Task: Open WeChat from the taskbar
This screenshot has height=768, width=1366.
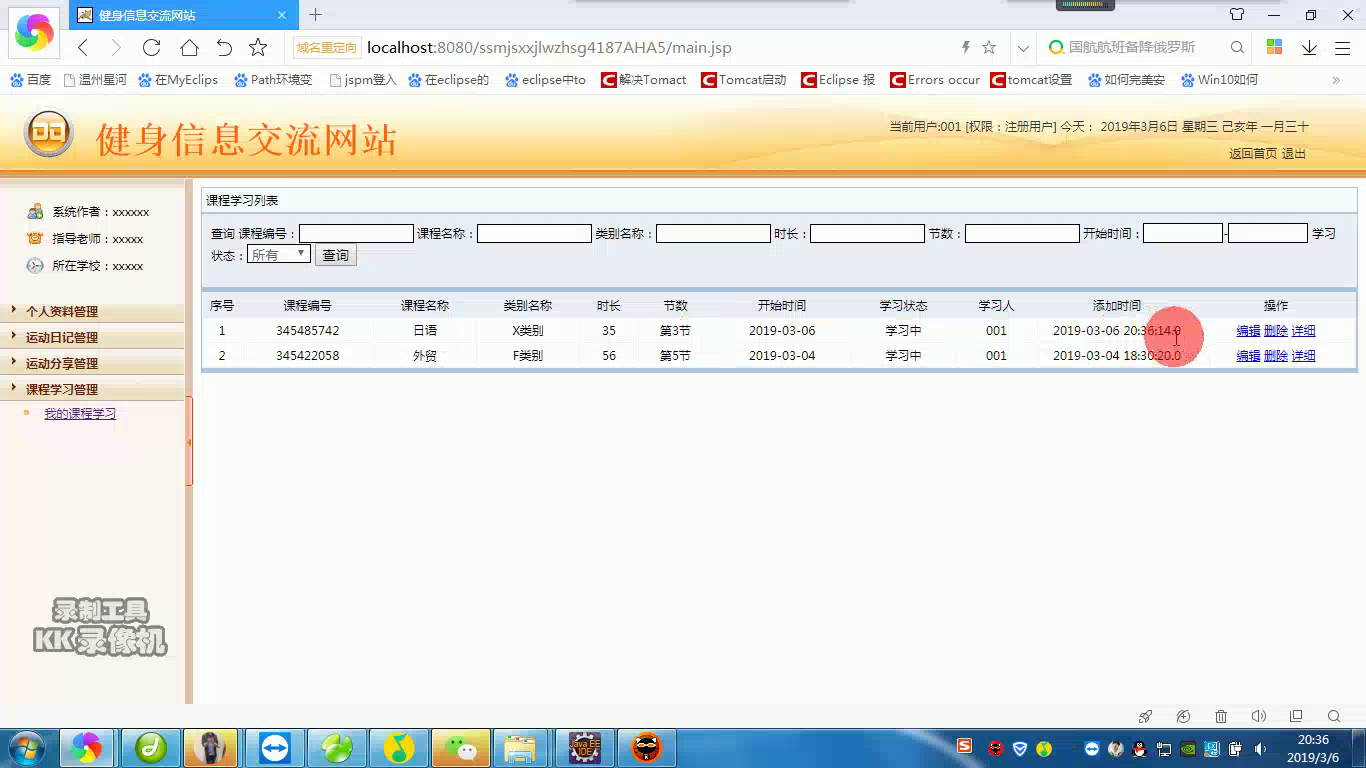Action: [x=460, y=748]
